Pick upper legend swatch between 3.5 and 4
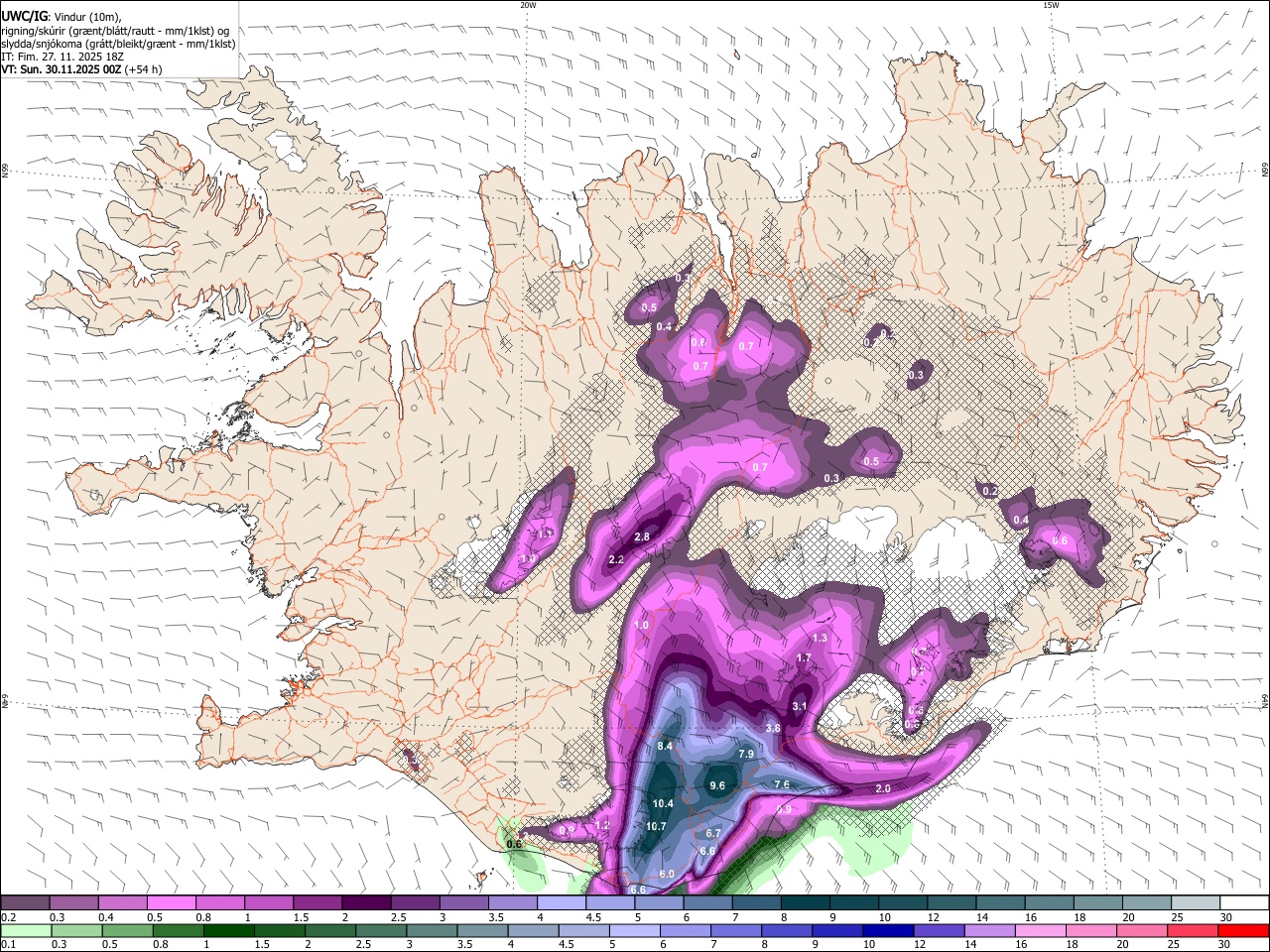 click(x=513, y=902)
